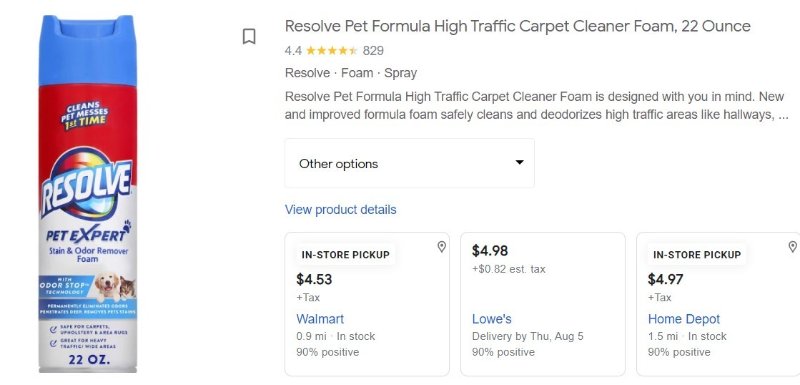
Task: Open the Lowe's store link
Action: coord(491,319)
